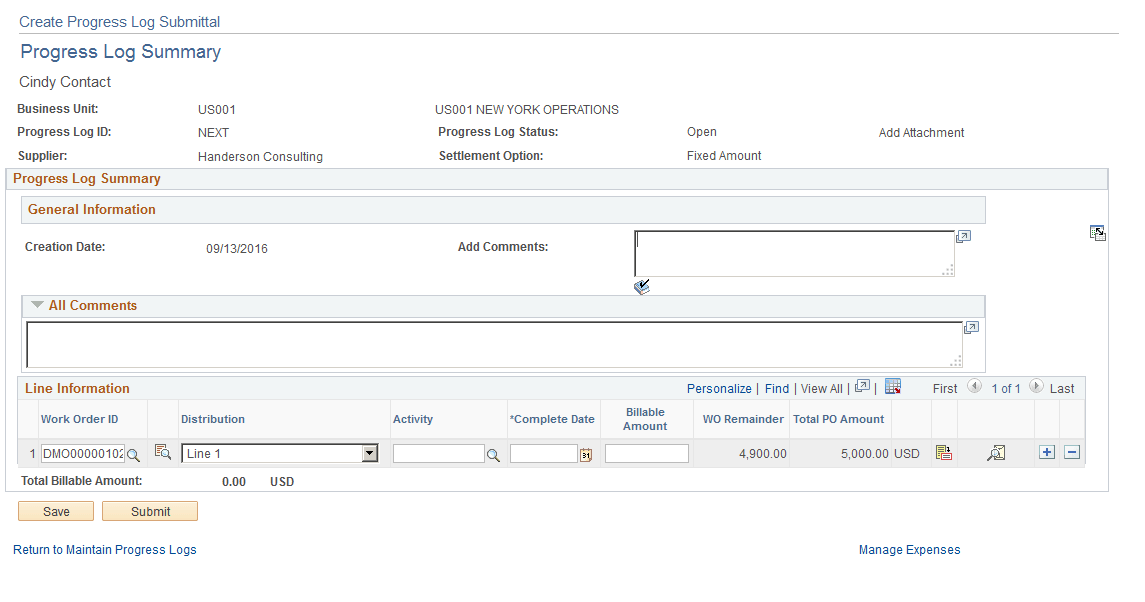Click the Complete Date input field
Screen dimensions: 1145x602
coord(544,454)
